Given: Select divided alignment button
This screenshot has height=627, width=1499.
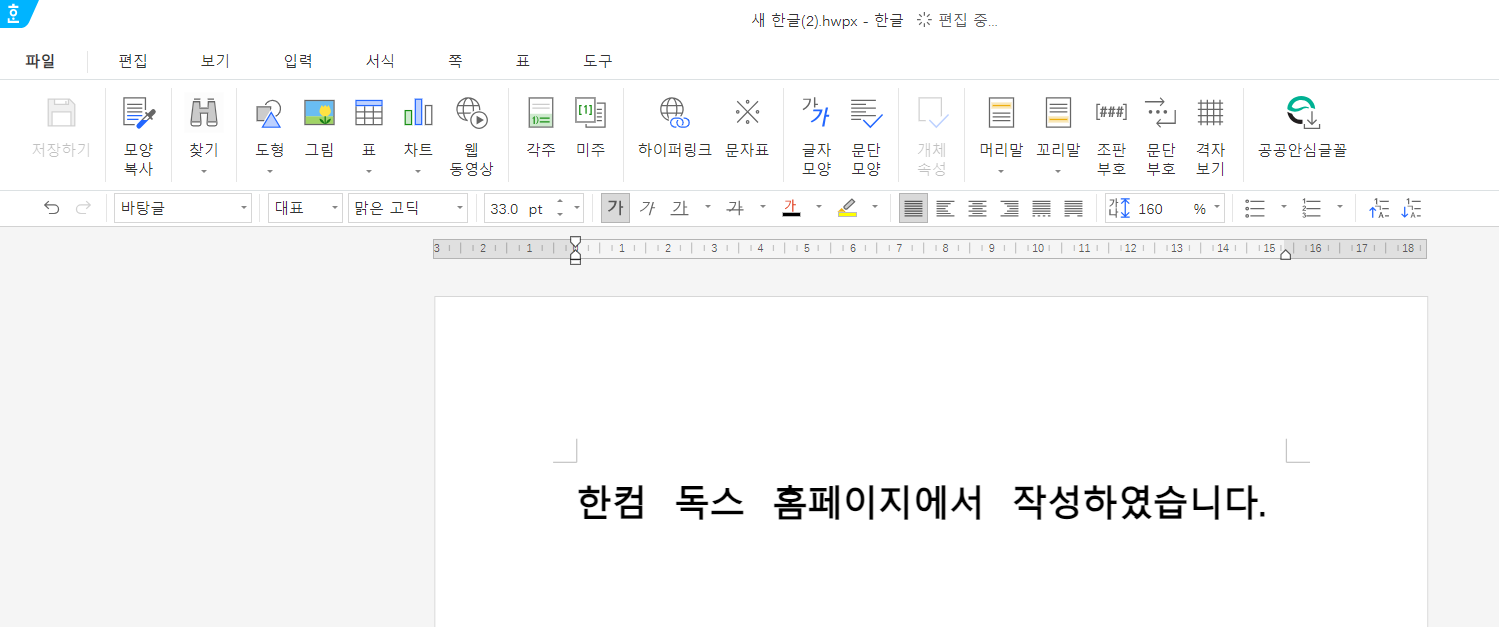Looking at the screenshot, I should pyautogui.click(x=1074, y=208).
